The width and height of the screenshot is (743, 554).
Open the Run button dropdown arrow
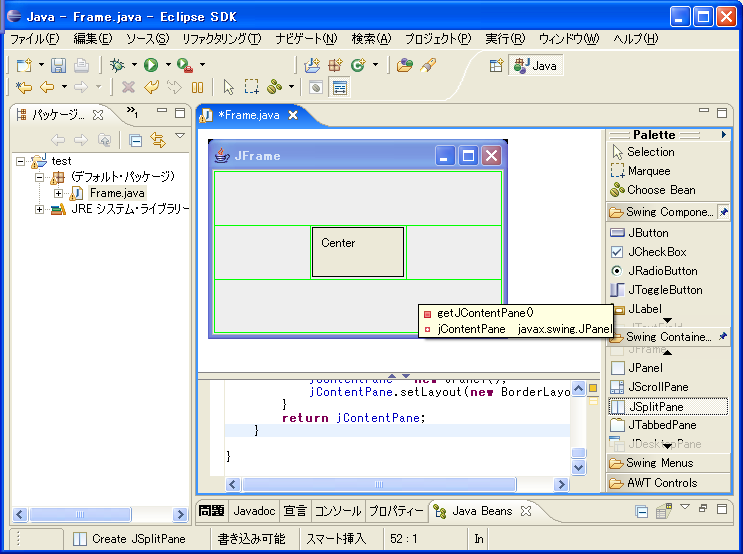168,64
